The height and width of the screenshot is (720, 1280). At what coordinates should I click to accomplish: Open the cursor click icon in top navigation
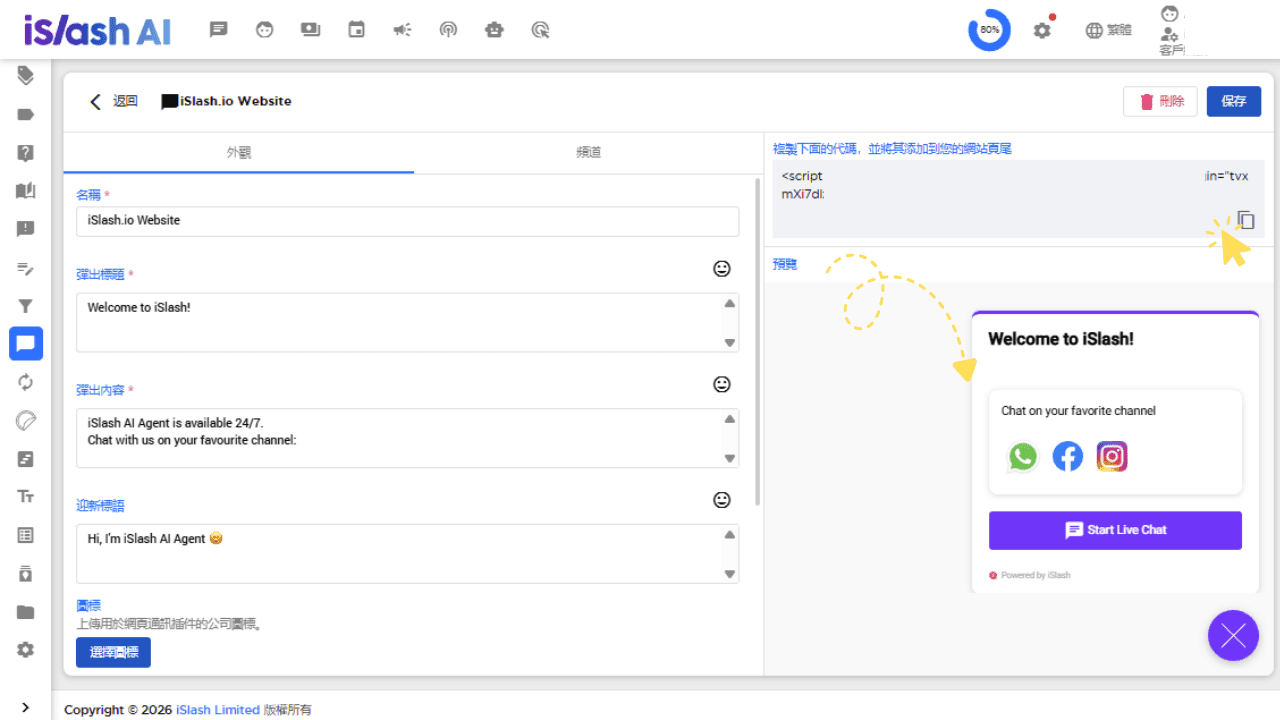click(540, 30)
